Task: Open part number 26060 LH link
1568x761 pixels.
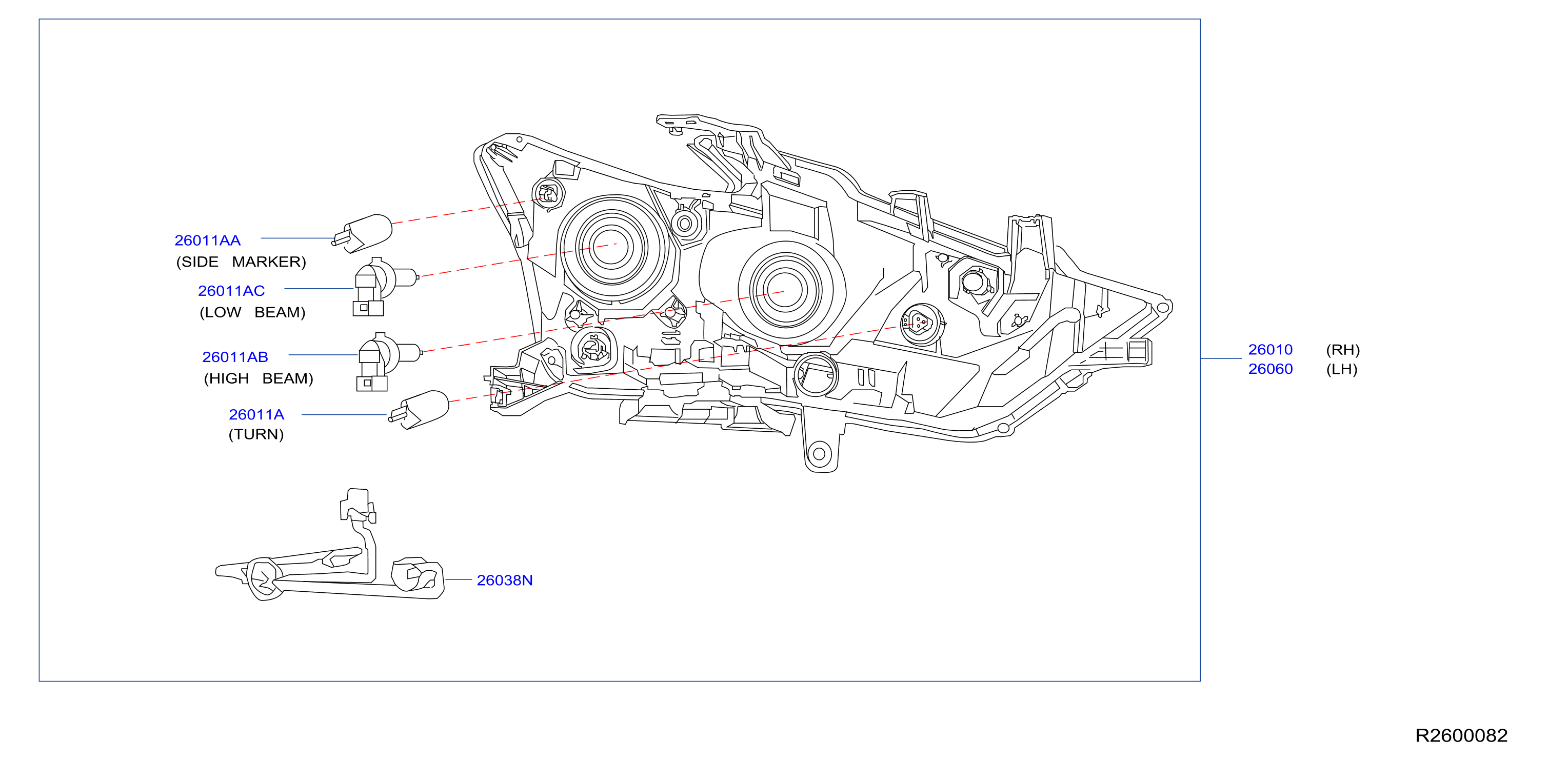Action: click(1271, 369)
